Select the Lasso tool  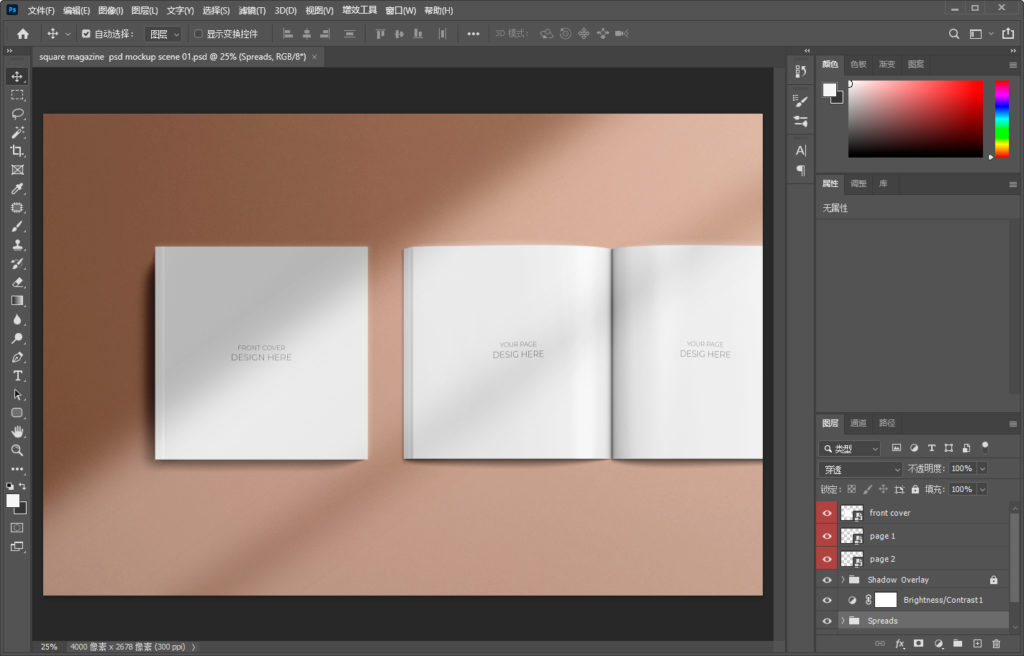pos(17,114)
